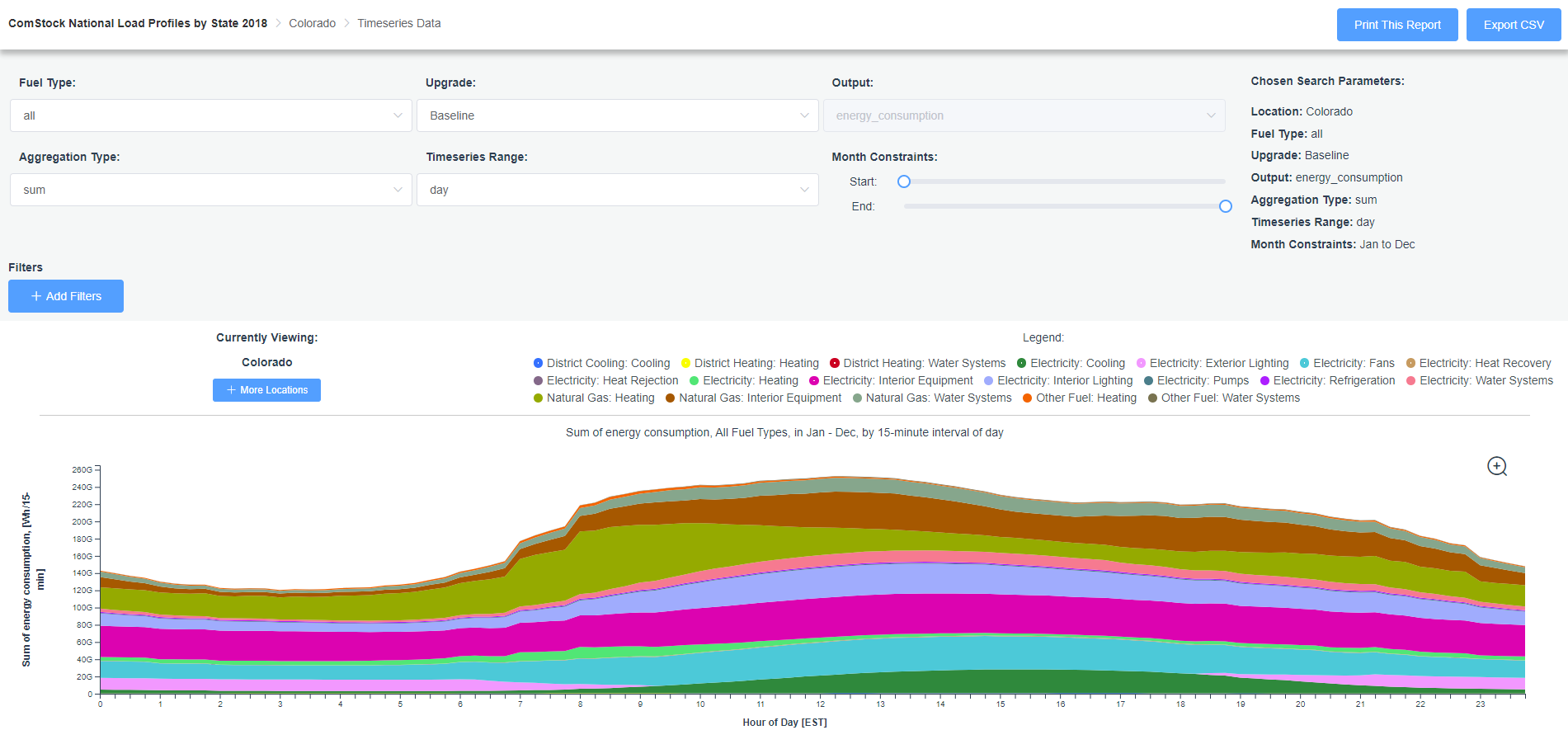Click the plus icon in More Locations
Image resolution: width=1568 pixels, height=730 pixels.
pyautogui.click(x=231, y=390)
